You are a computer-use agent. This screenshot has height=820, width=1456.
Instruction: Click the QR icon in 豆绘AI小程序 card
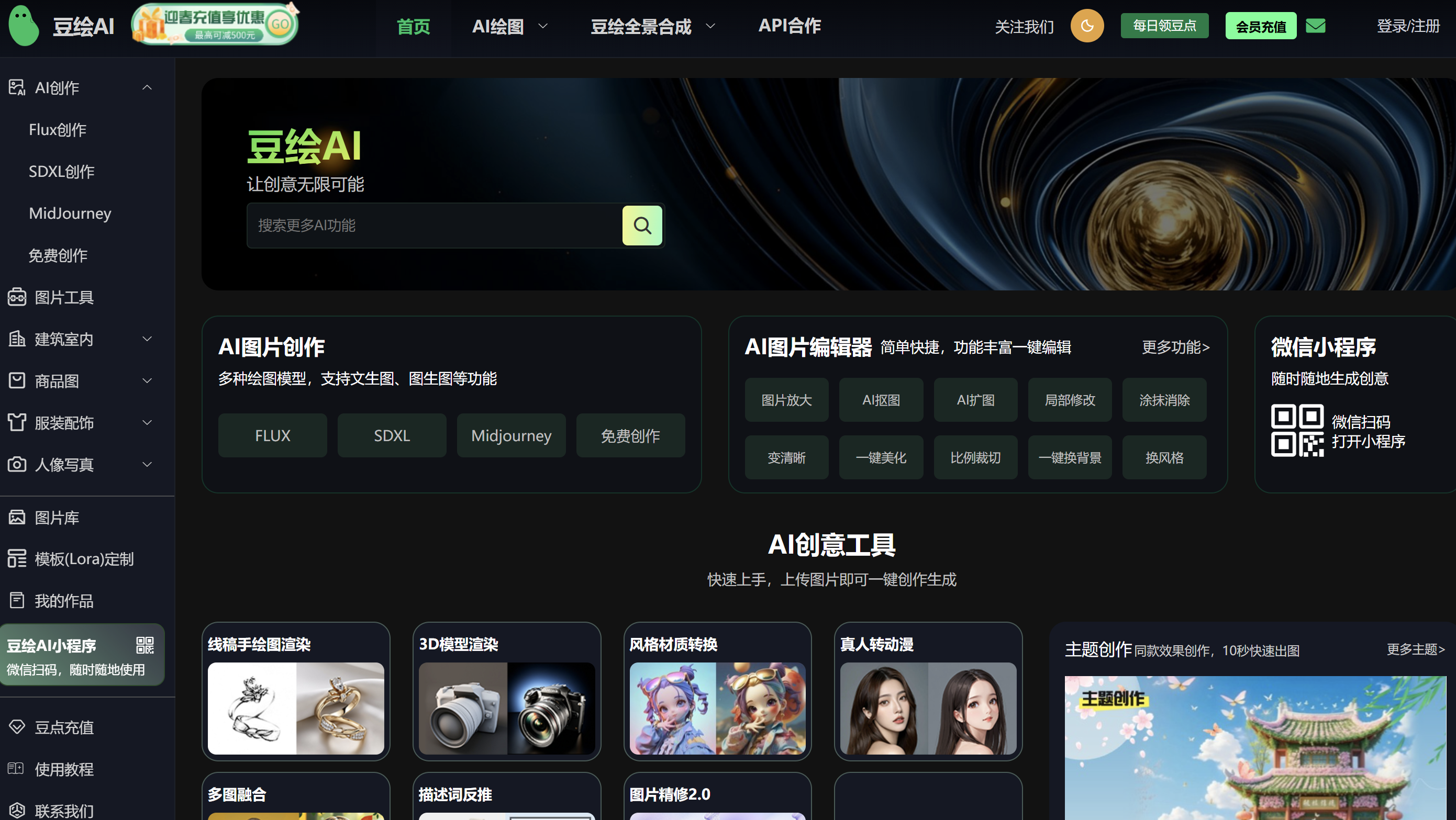[145, 645]
